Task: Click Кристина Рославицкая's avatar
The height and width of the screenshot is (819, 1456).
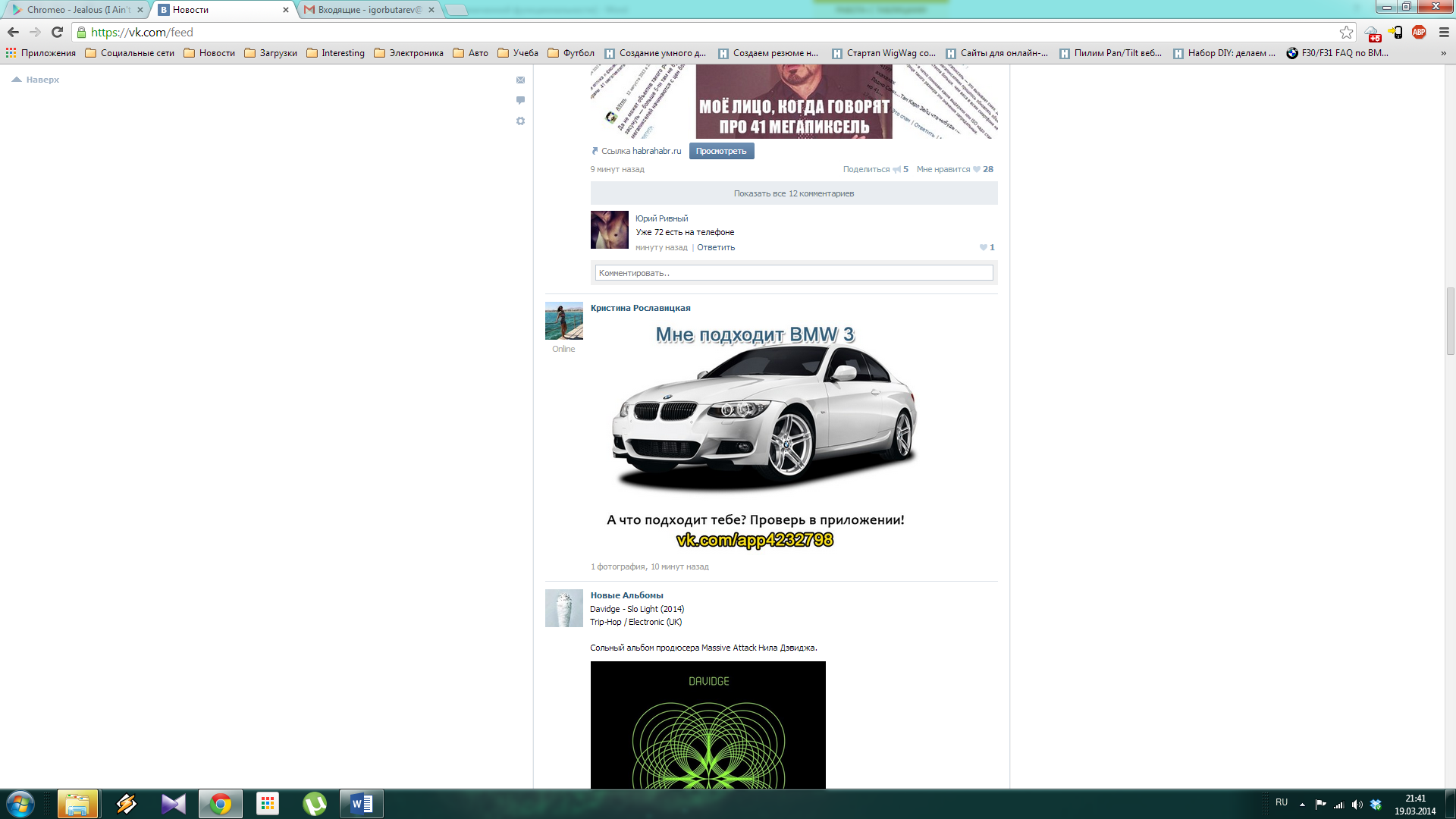Action: 564,321
